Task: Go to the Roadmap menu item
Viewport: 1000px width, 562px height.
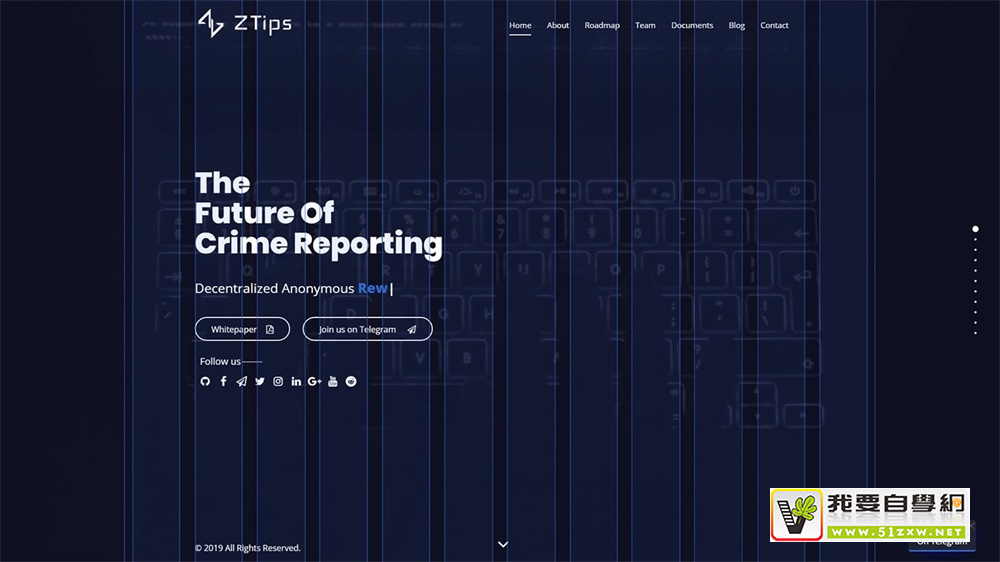Action: coord(602,25)
